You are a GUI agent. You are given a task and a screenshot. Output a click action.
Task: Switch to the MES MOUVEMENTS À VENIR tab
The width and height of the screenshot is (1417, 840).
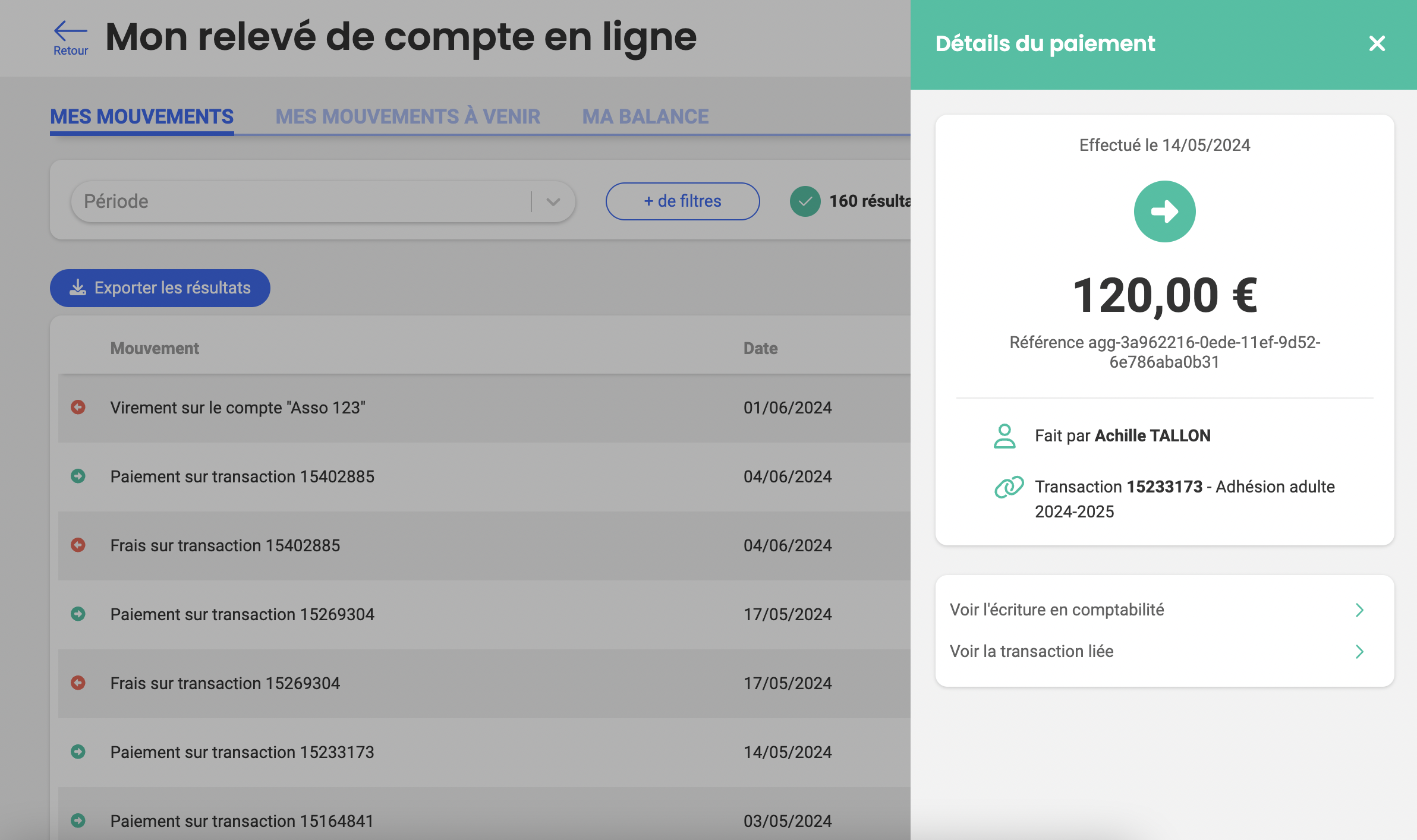click(408, 116)
